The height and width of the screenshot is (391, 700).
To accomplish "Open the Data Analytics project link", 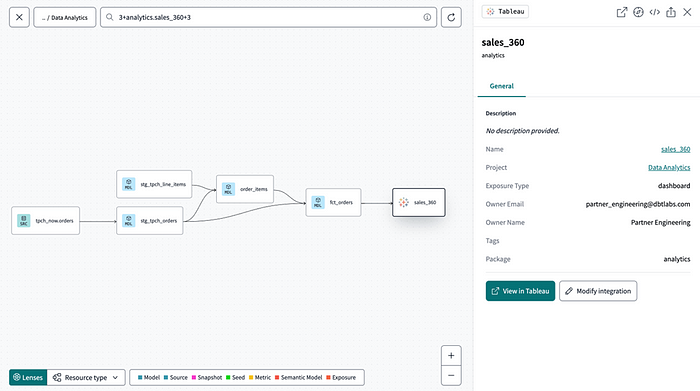I will (669, 167).
